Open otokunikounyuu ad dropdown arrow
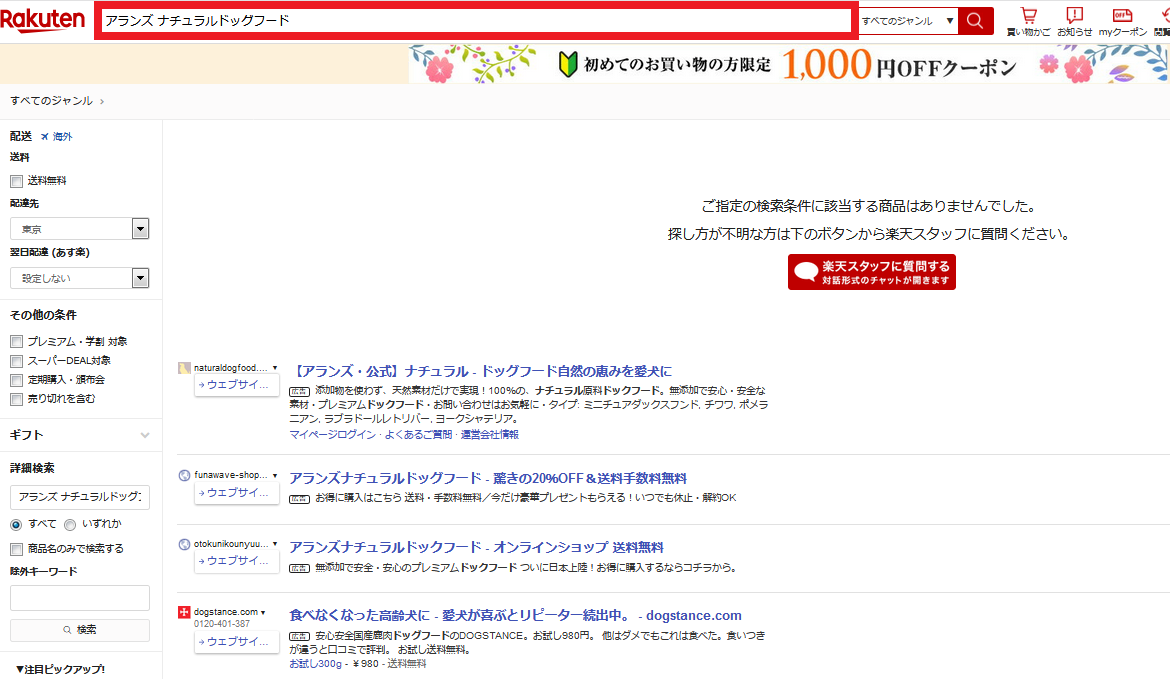This screenshot has height=679, width=1170. 275,544
